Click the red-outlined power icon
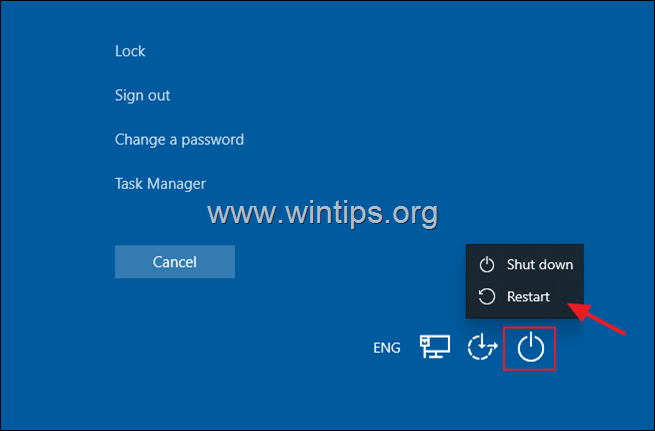This screenshot has width=655, height=431. [529, 348]
